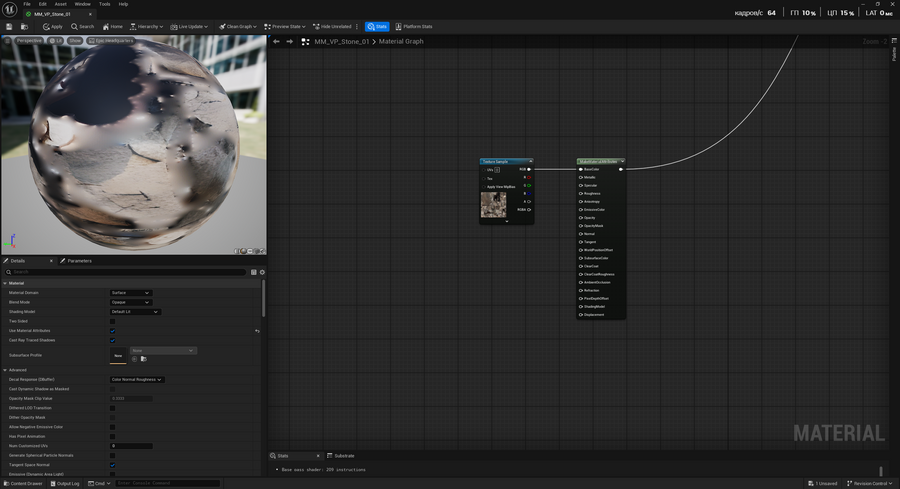Enable the Two Sided checkbox
The height and width of the screenshot is (489, 900).
pyautogui.click(x=113, y=321)
